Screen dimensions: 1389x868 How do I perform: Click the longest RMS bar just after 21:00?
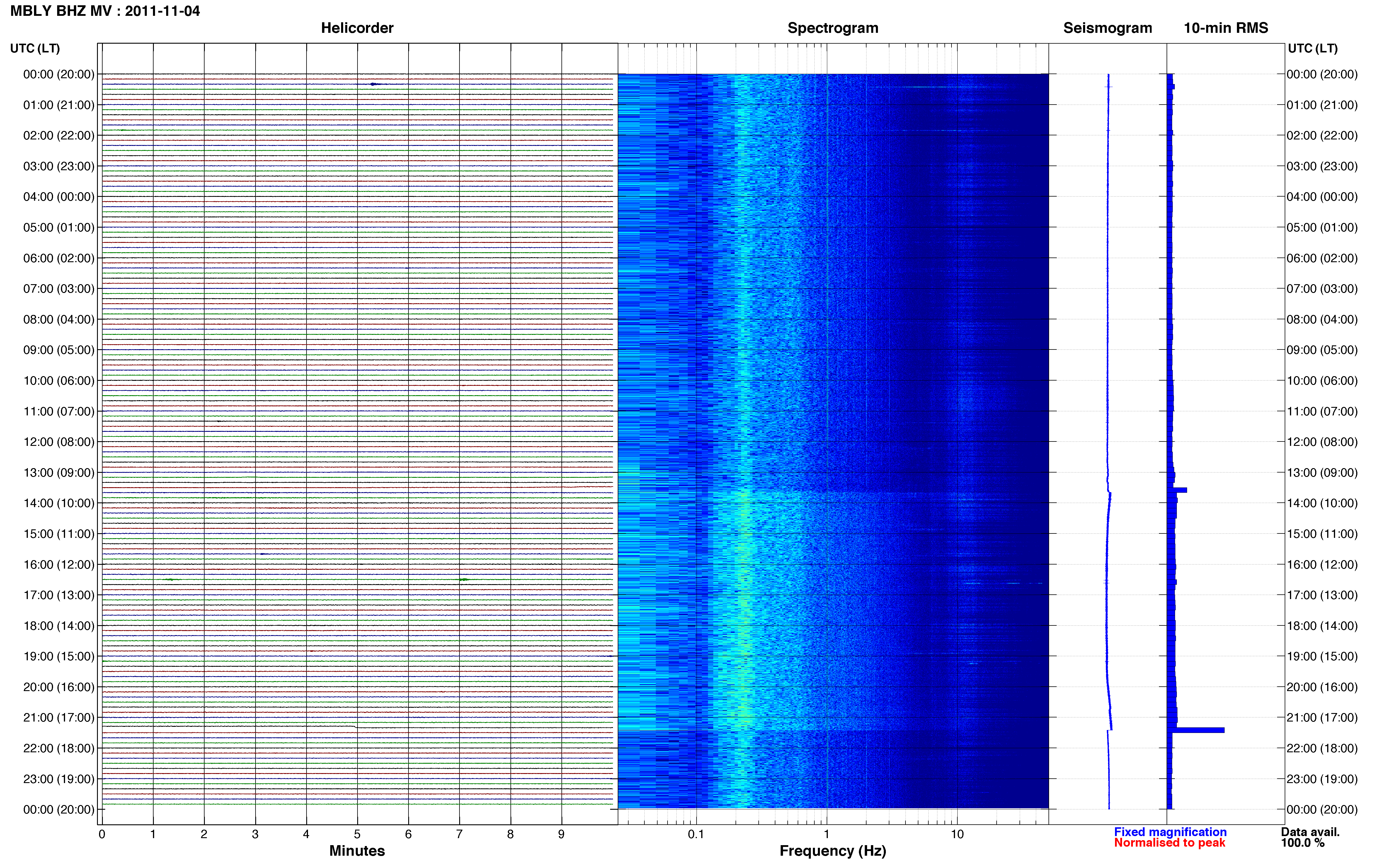tap(1196, 730)
